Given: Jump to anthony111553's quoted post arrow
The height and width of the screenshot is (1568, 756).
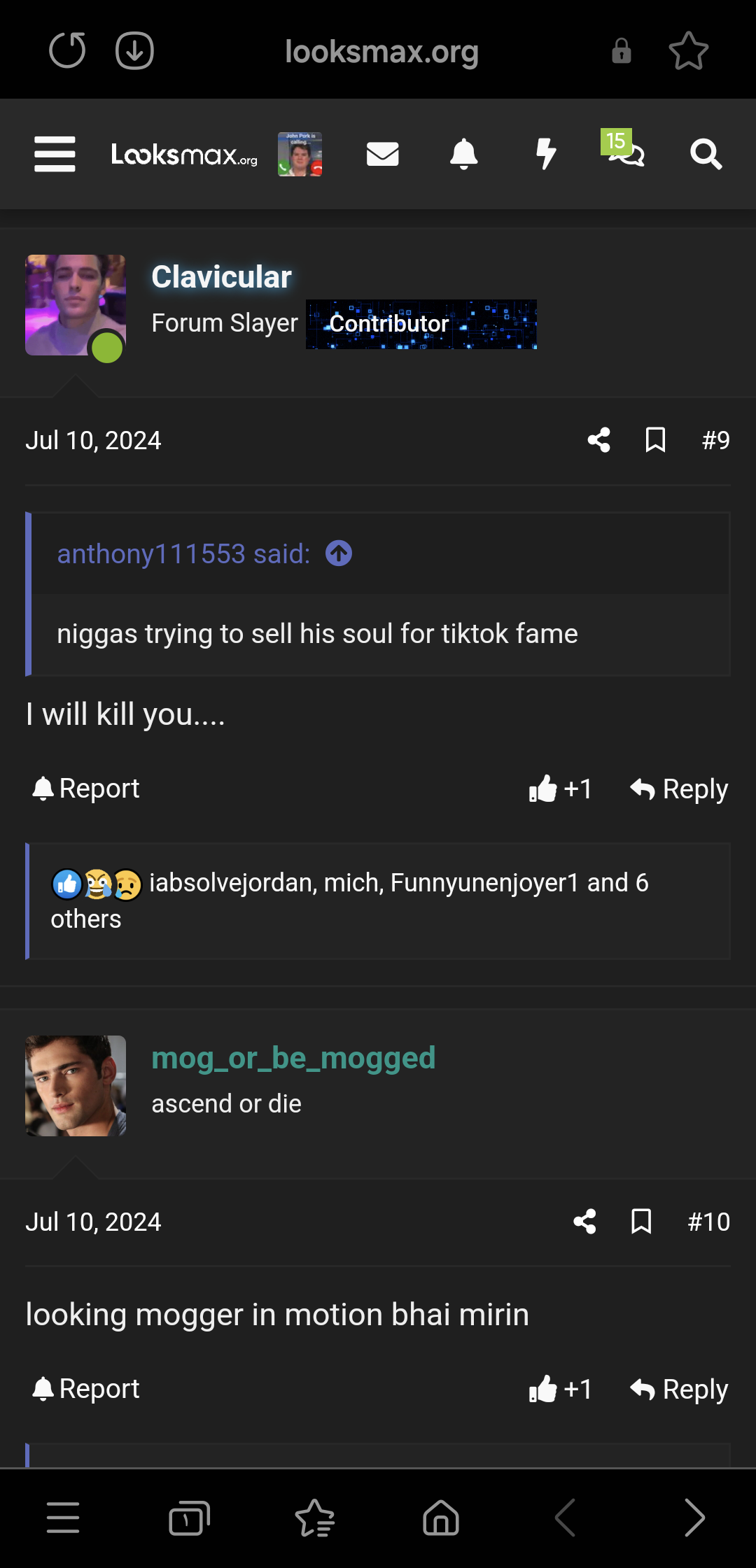Looking at the screenshot, I should pyautogui.click(x=339, y=553).
